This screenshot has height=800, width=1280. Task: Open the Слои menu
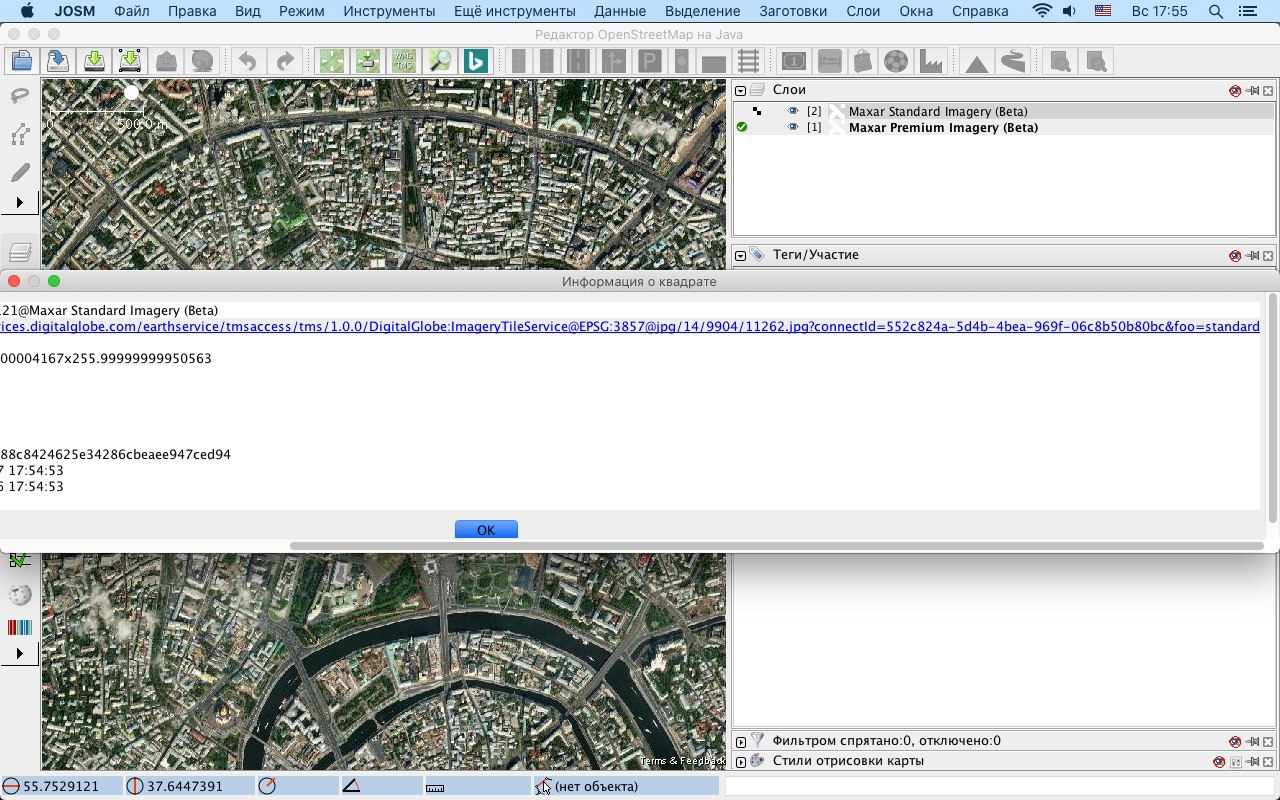(863, 12)
